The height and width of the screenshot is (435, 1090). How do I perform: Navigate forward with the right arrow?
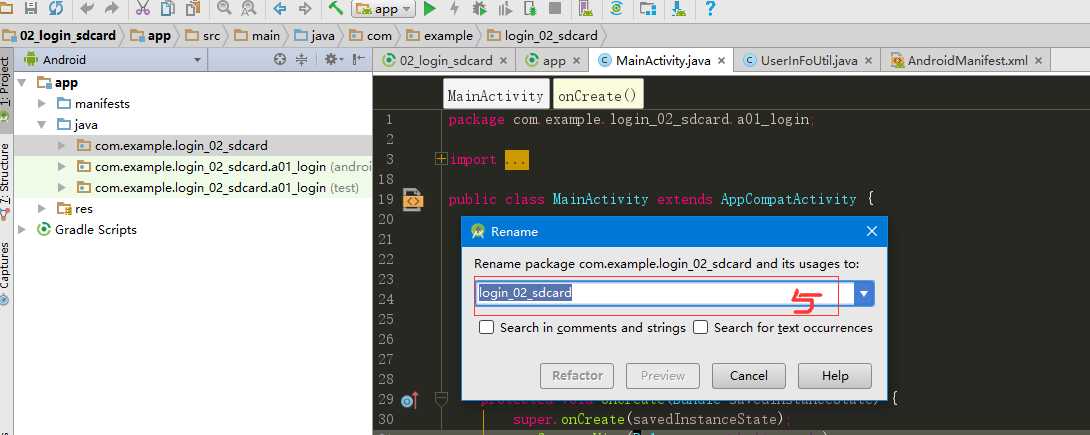click(x=304, y=8)
